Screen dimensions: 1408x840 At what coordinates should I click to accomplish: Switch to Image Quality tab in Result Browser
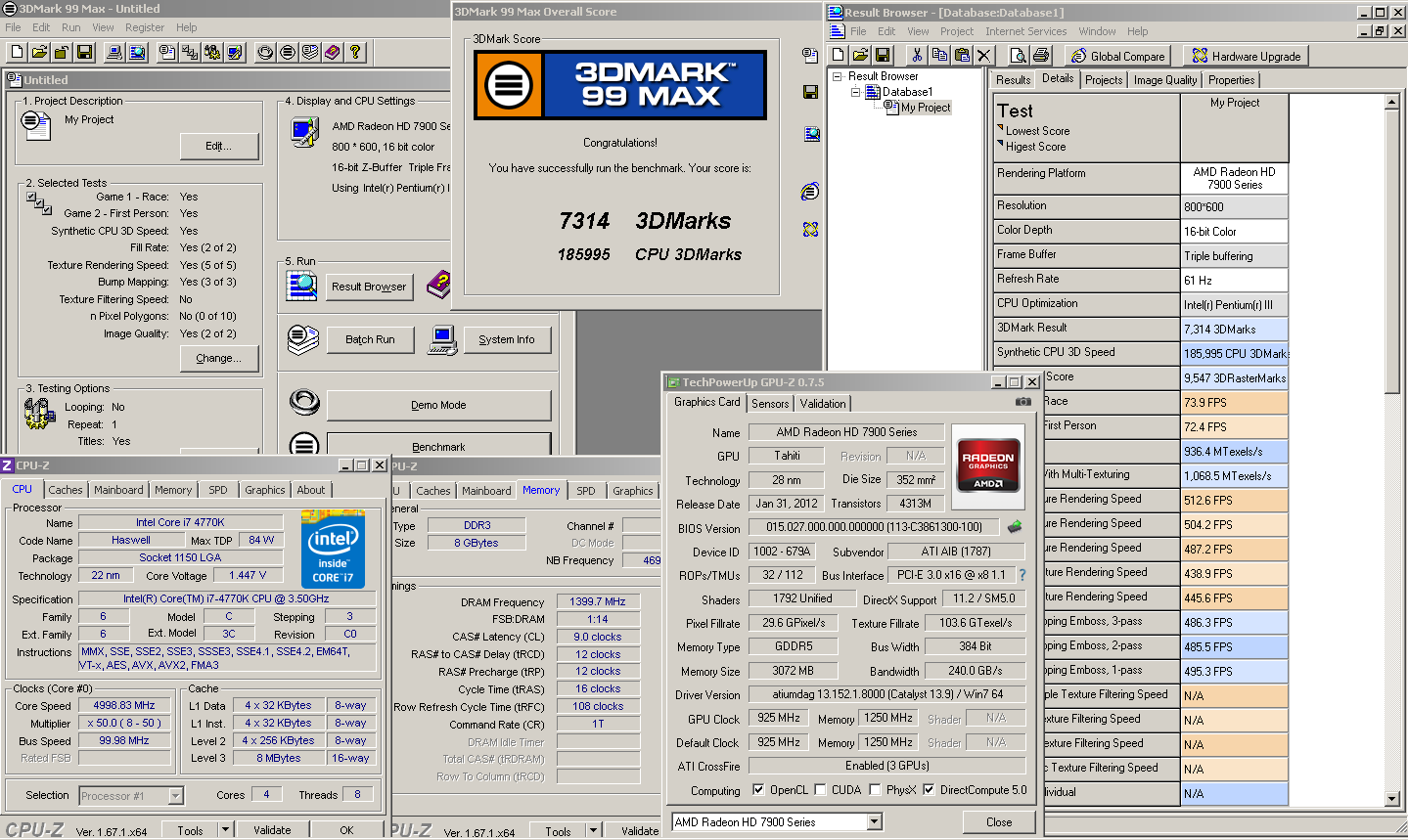click(x=1165, y=80)
